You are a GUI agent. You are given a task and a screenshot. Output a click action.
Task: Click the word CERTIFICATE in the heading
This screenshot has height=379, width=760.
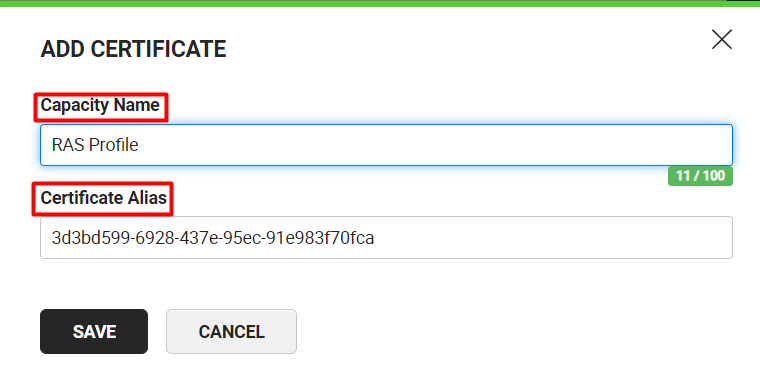(x=158, y=49)
